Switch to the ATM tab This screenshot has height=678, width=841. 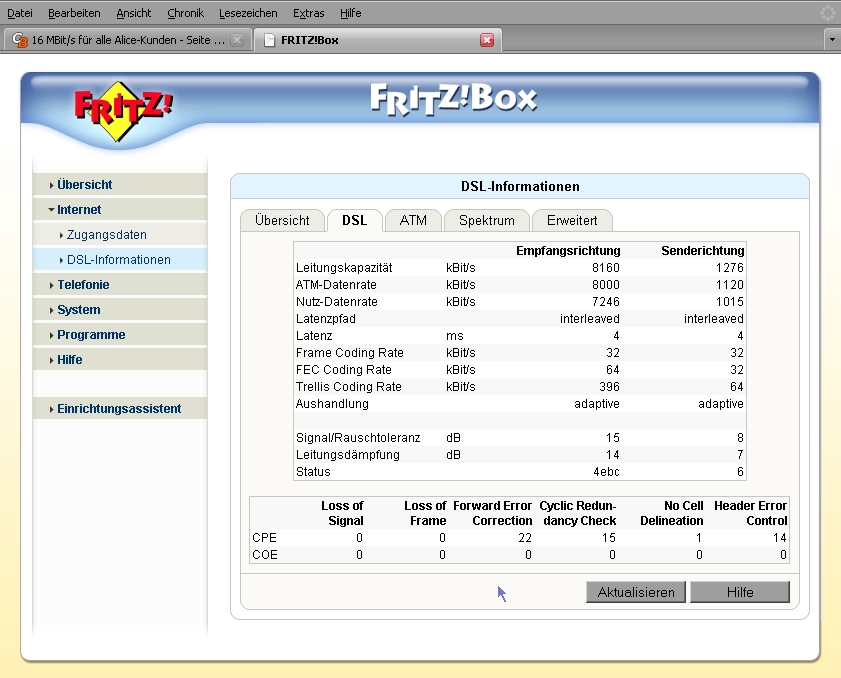tap(413, 220)
